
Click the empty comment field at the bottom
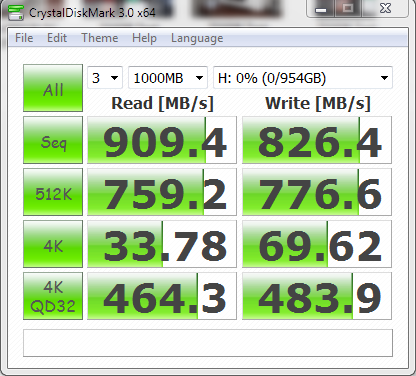coord(208,343)
